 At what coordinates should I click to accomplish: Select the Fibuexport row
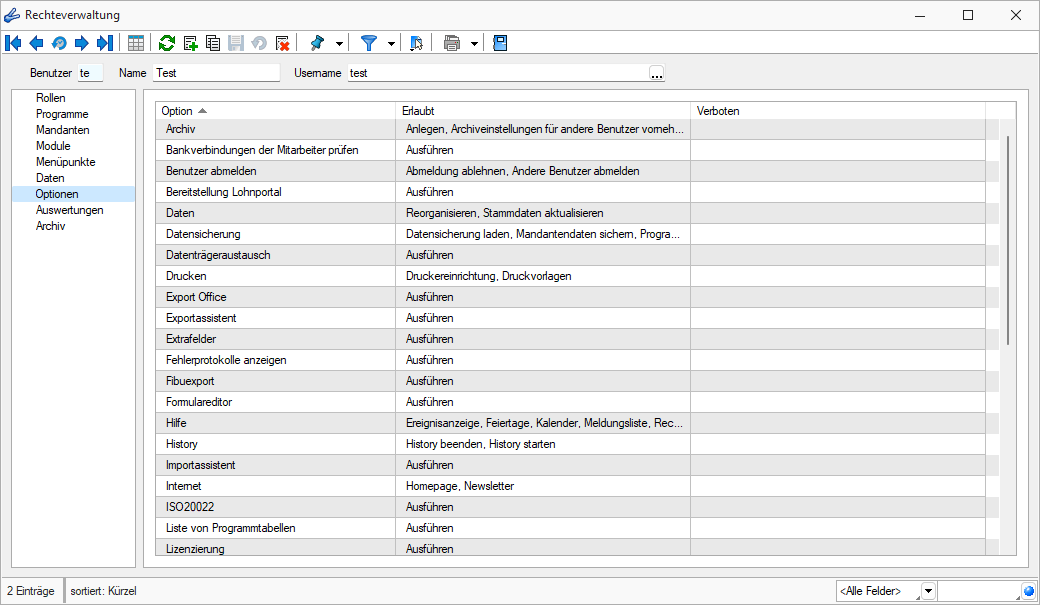(570, 381)
